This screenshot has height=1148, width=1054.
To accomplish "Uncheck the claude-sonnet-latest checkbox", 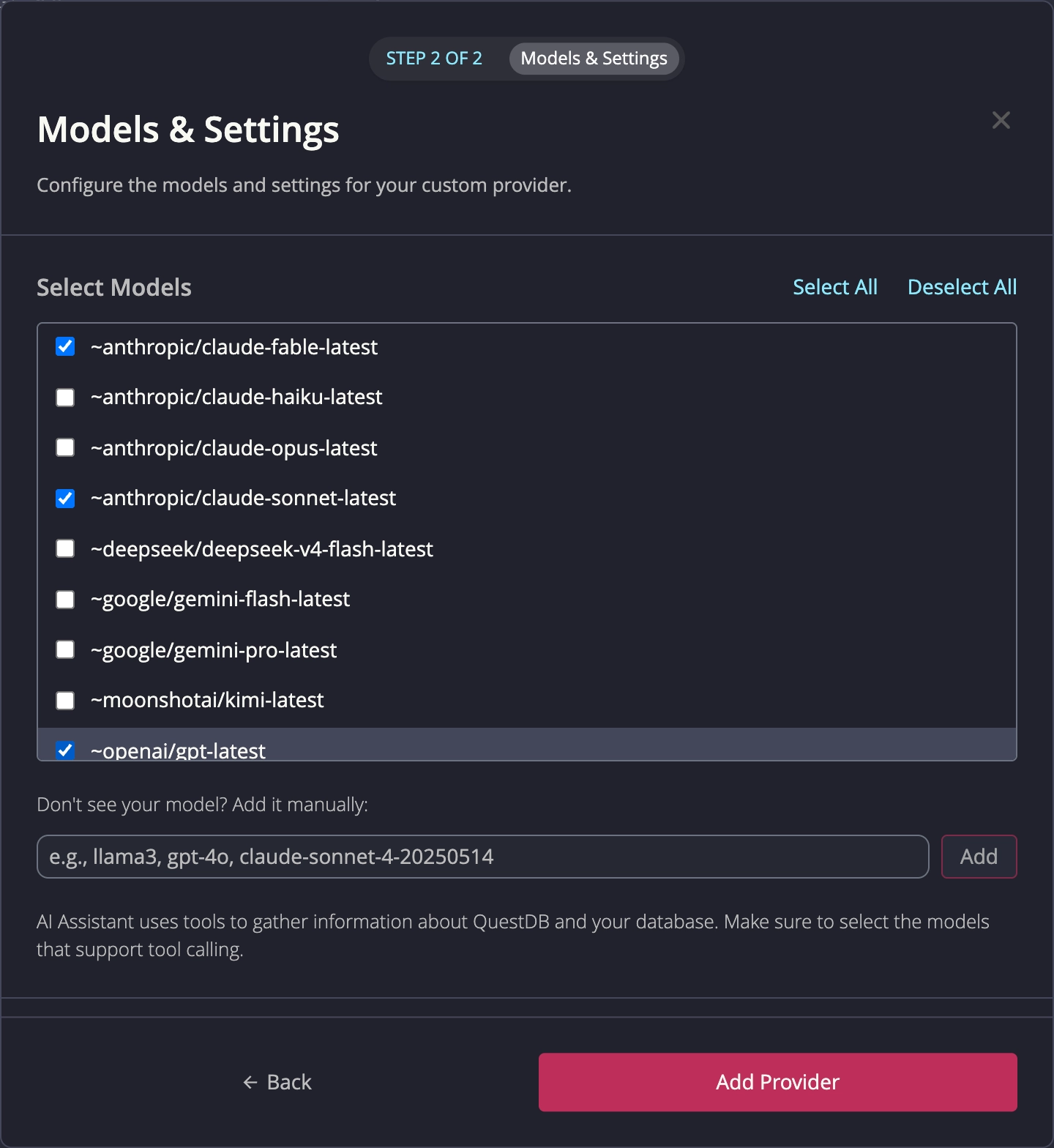I will (65, 499).
